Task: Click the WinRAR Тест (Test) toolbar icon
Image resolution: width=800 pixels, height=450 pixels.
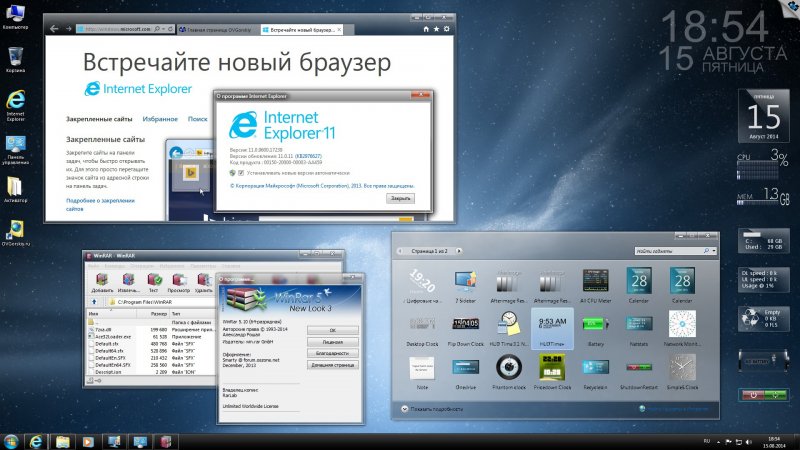Action: tap(154, 282)
